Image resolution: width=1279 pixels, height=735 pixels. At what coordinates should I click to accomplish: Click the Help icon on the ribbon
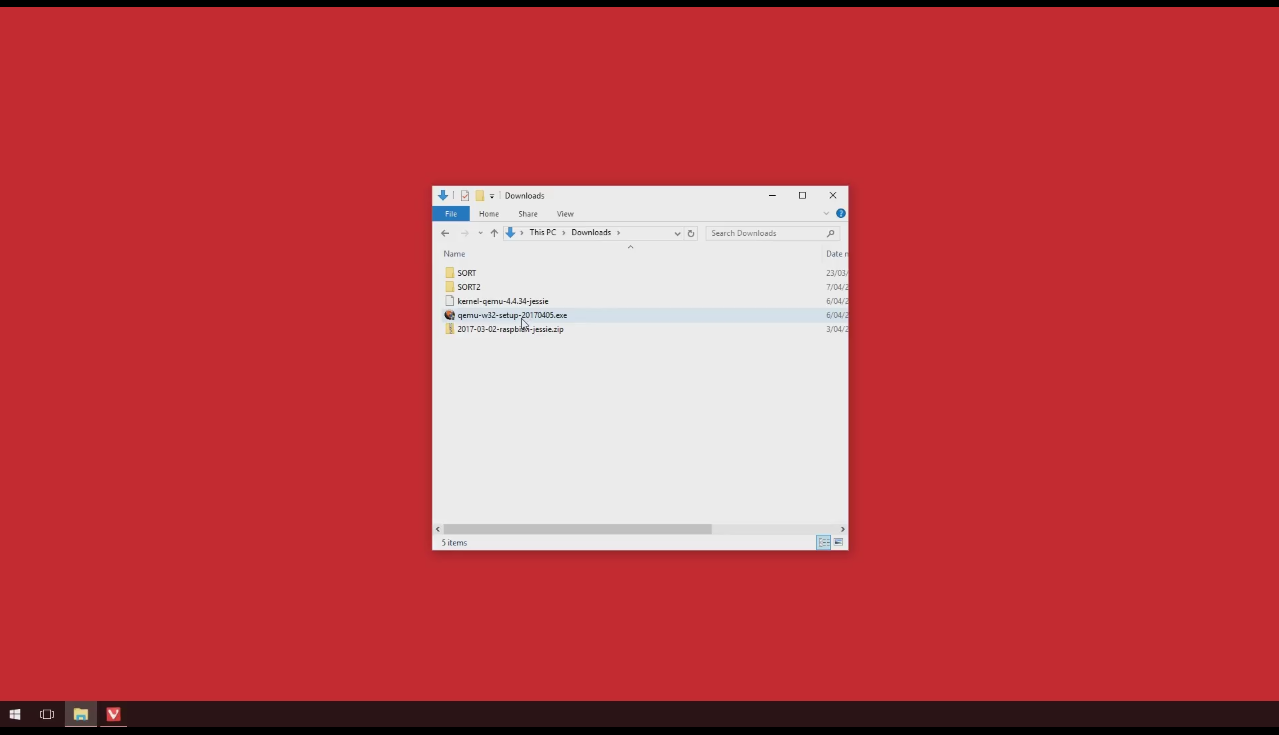(840, 213)
